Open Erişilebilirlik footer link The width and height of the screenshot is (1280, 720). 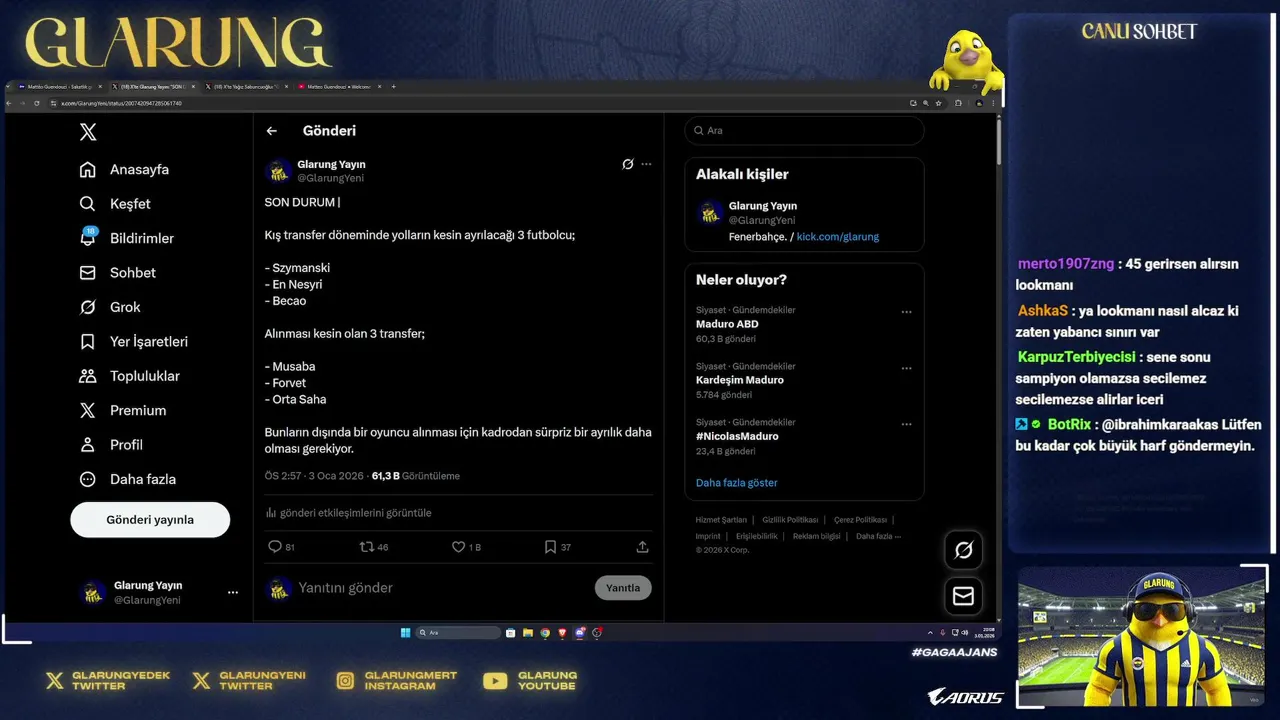757,536
